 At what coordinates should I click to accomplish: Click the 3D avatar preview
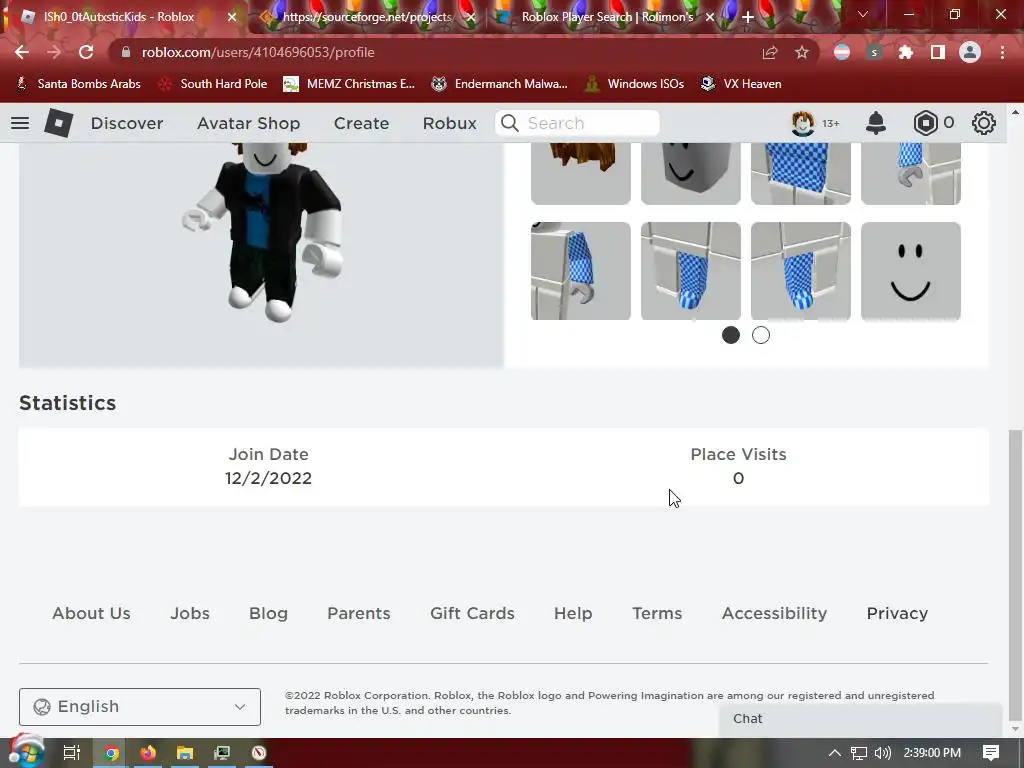click(261, 255)
